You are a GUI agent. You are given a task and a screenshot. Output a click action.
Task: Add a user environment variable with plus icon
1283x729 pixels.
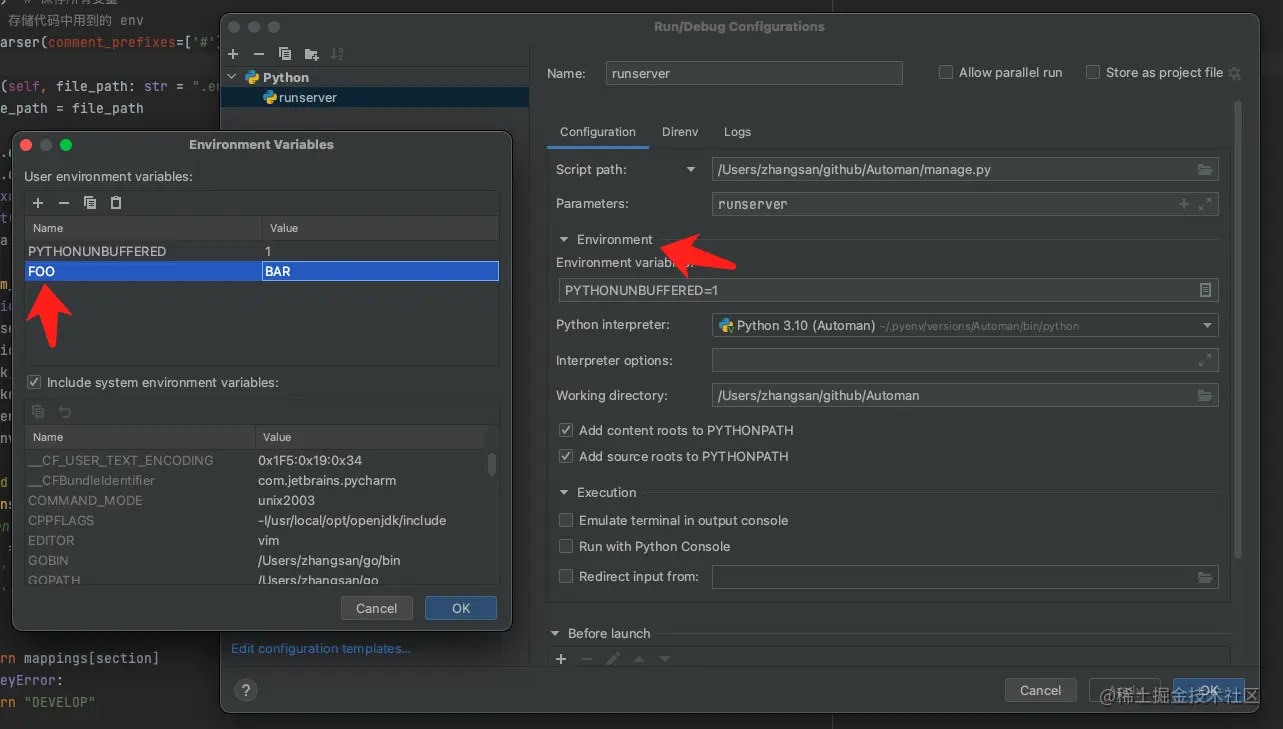click(x=38, y=203)
